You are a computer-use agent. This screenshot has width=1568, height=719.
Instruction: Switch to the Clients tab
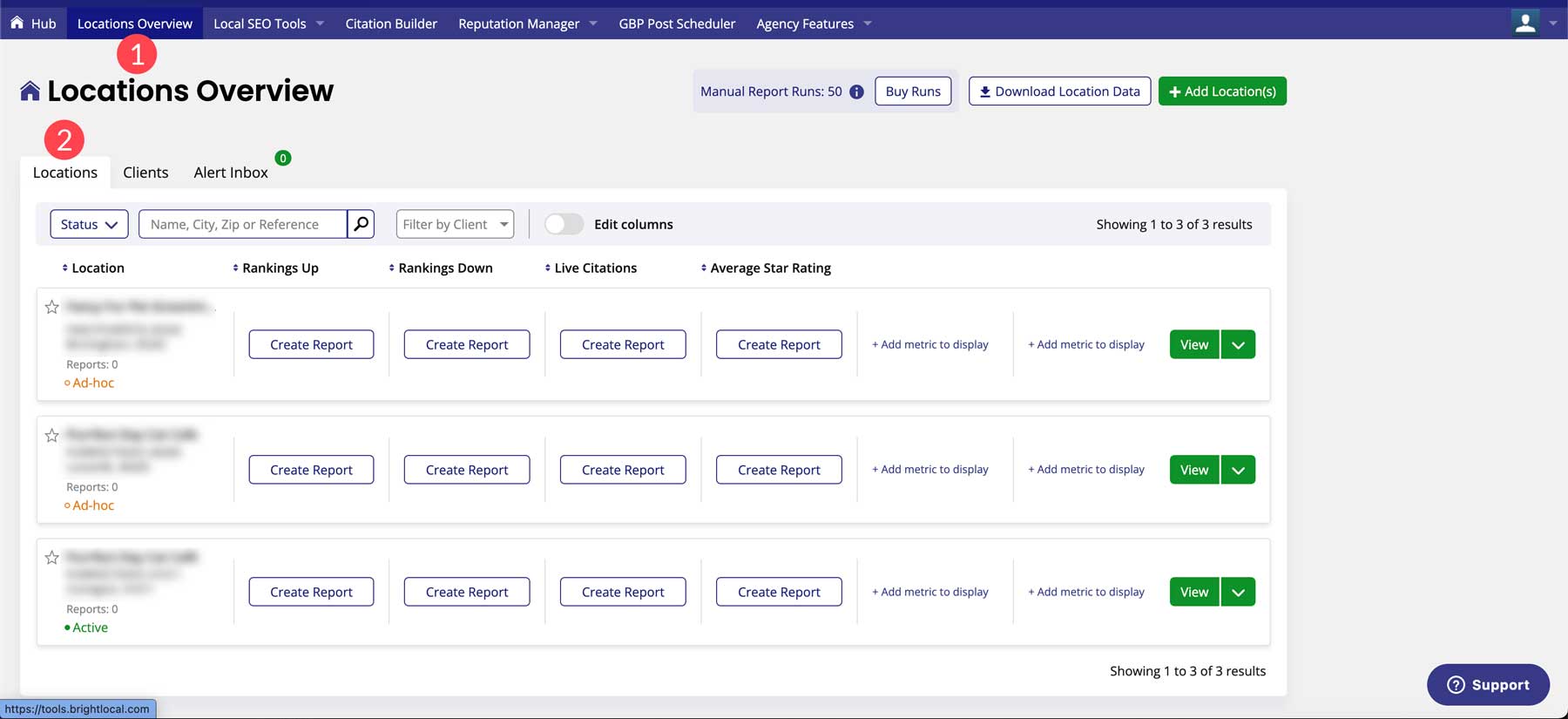[x=145, y=173]
